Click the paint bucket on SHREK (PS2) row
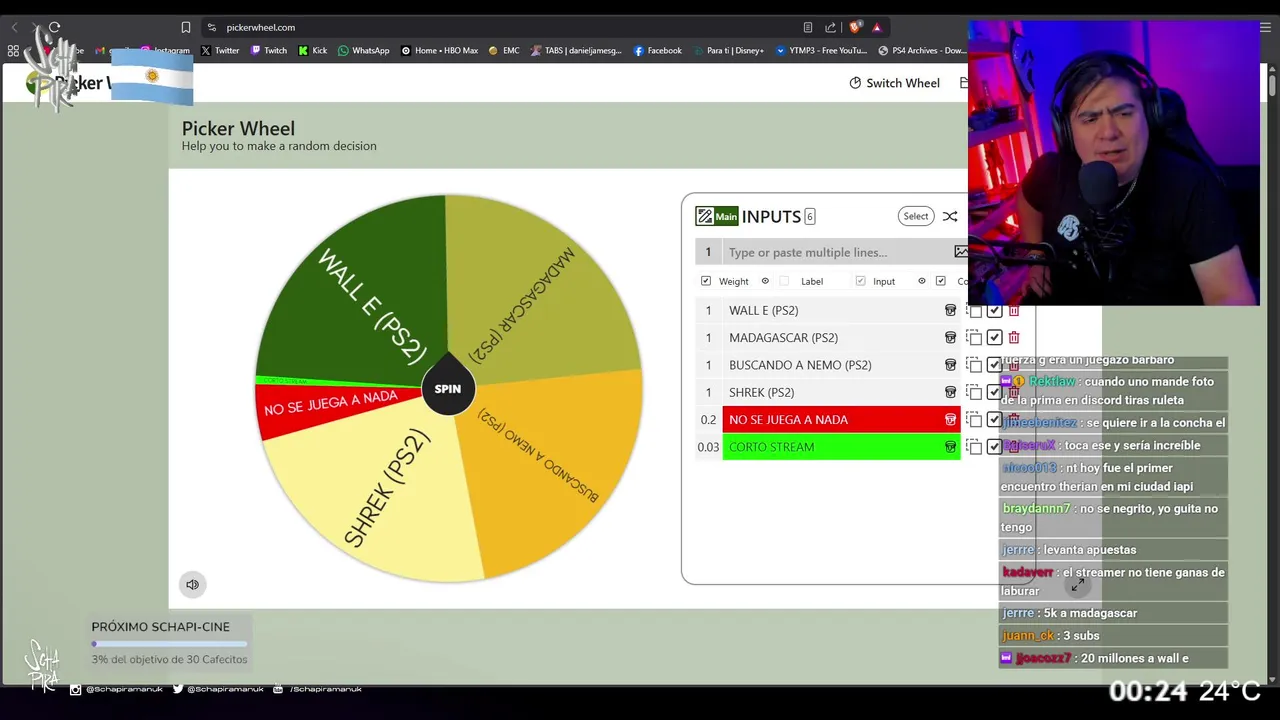 tap(950, 392)
